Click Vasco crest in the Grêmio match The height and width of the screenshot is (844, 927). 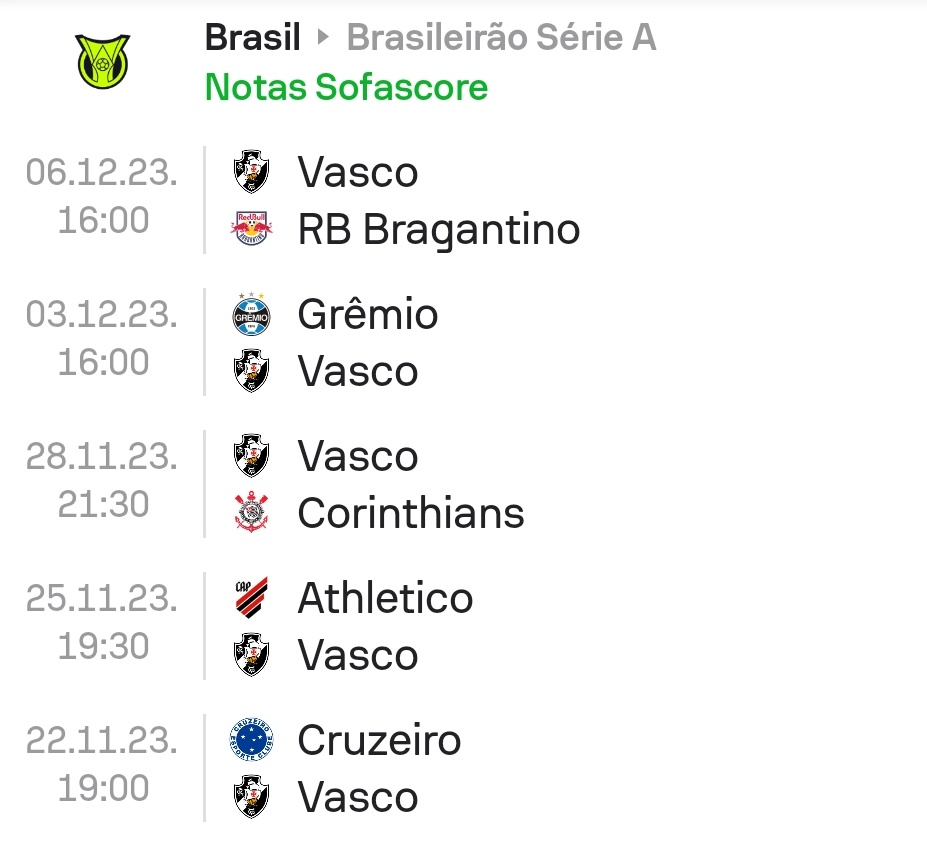(x=250, y=372)
